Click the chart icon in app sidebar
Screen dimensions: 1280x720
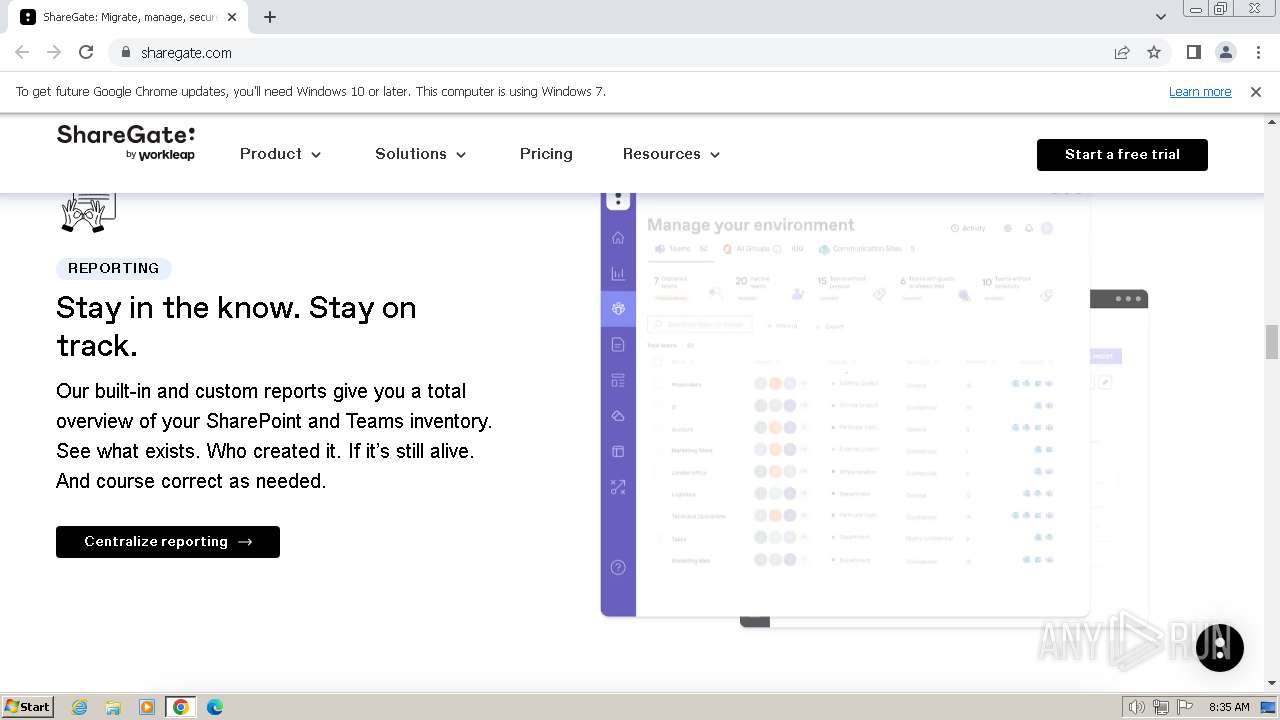[x=618, y=273]
